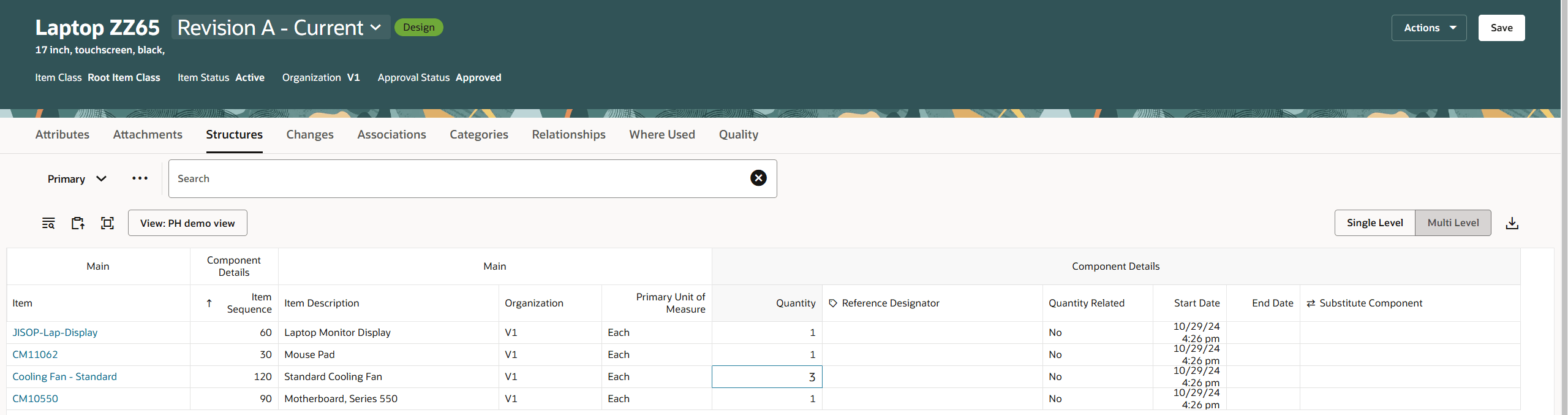
Task: Switch to the Attachments tab
Action: click(x=148, y=135)
